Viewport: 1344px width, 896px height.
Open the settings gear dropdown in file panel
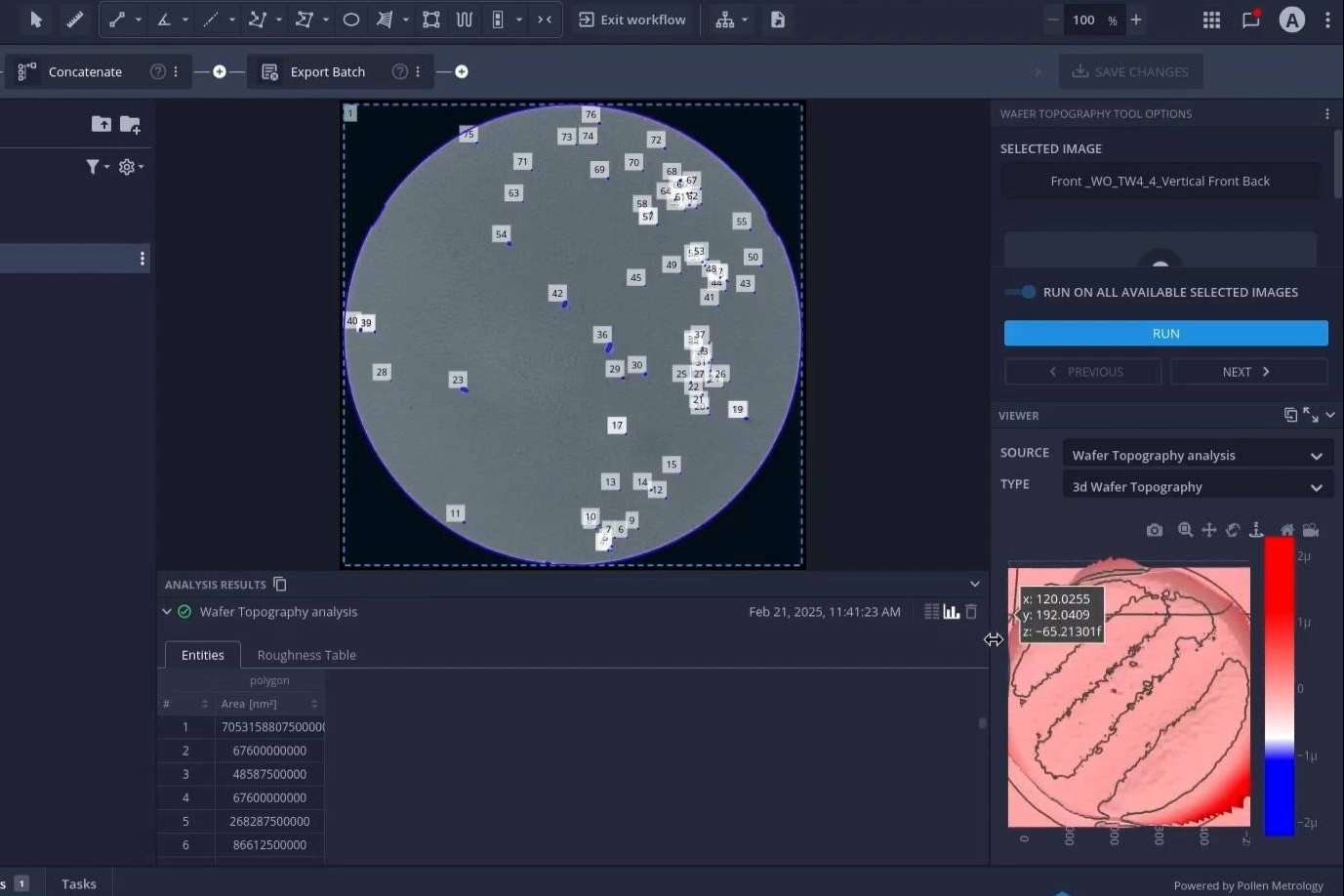point(131,167)
